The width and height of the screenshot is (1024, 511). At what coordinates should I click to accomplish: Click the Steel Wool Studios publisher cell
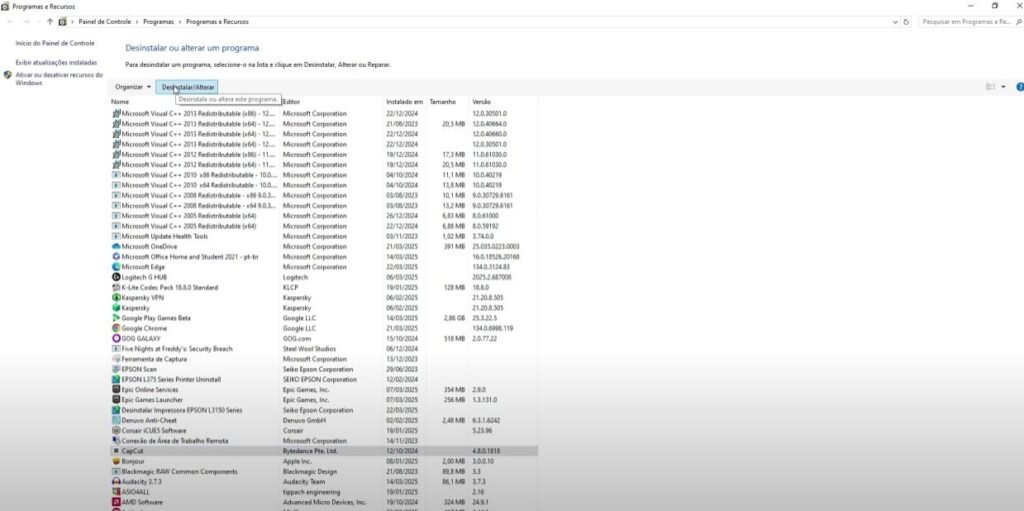[x=310, y=349]
